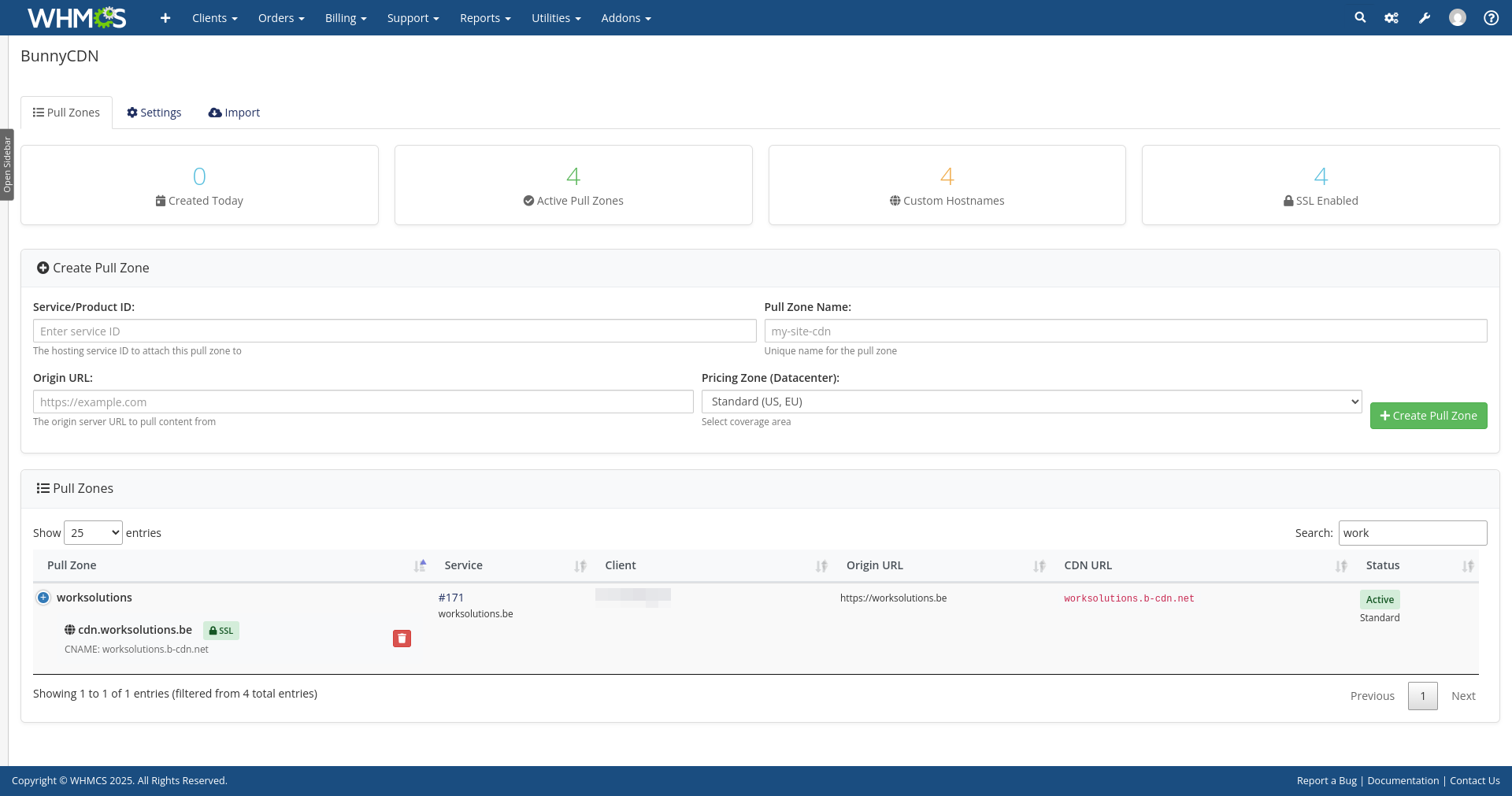Click the WHMCS logo
This screenshot has width=1512, height=796.
click(x=76, y=17)
